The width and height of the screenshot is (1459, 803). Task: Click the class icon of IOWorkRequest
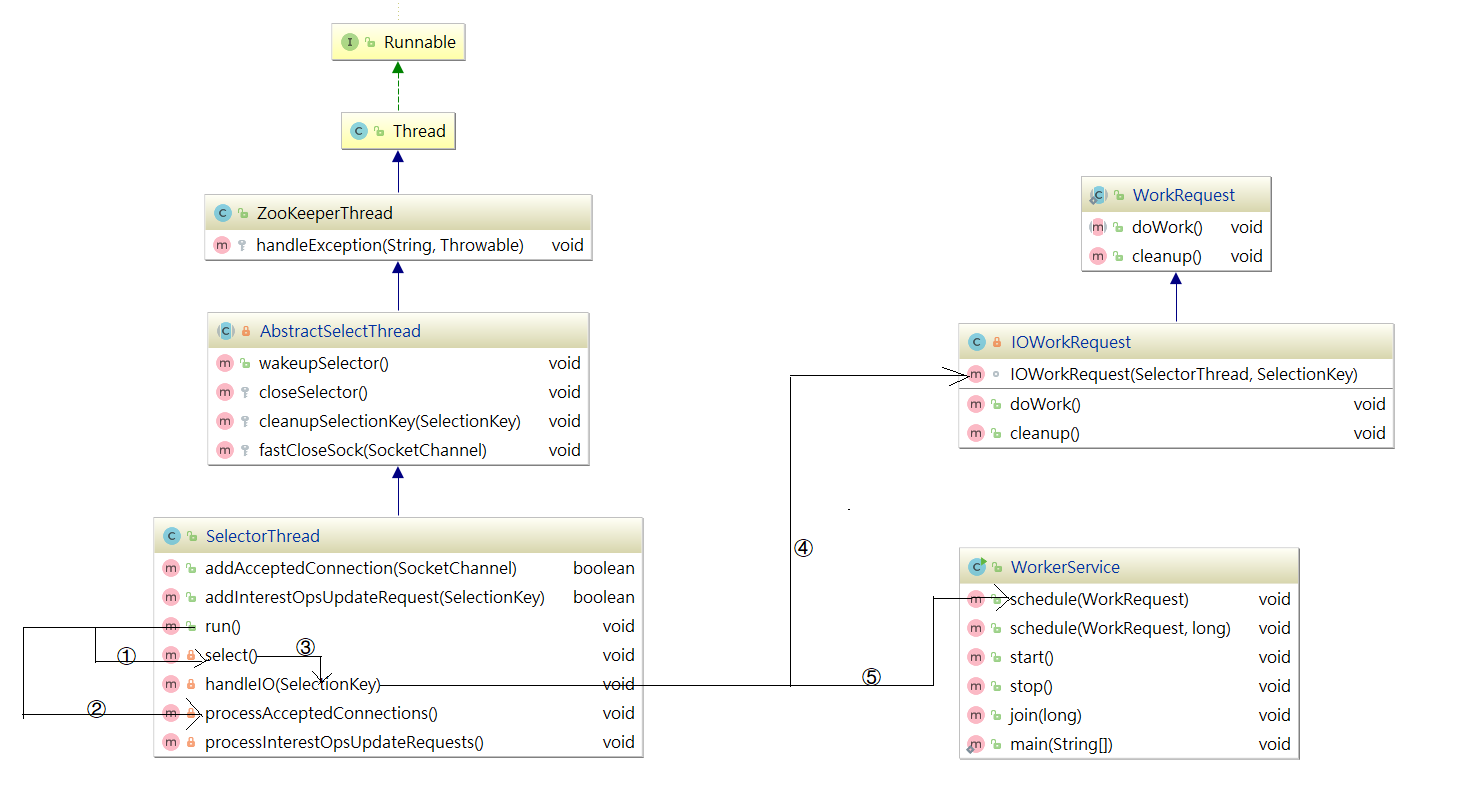click(x=977, y=342)
